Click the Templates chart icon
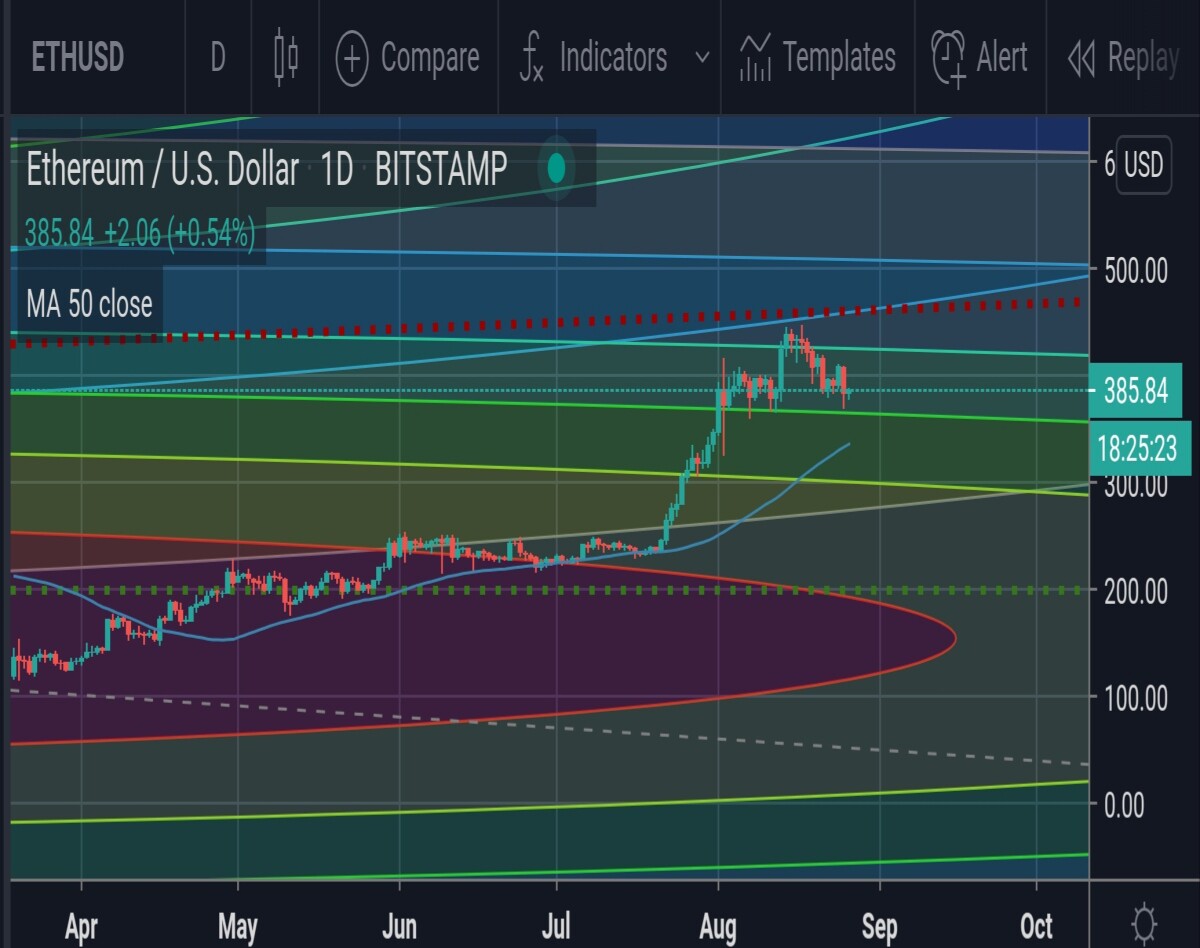Viewport: 1200px width, 948px height. pyautogui.click(x=755, y=58)
